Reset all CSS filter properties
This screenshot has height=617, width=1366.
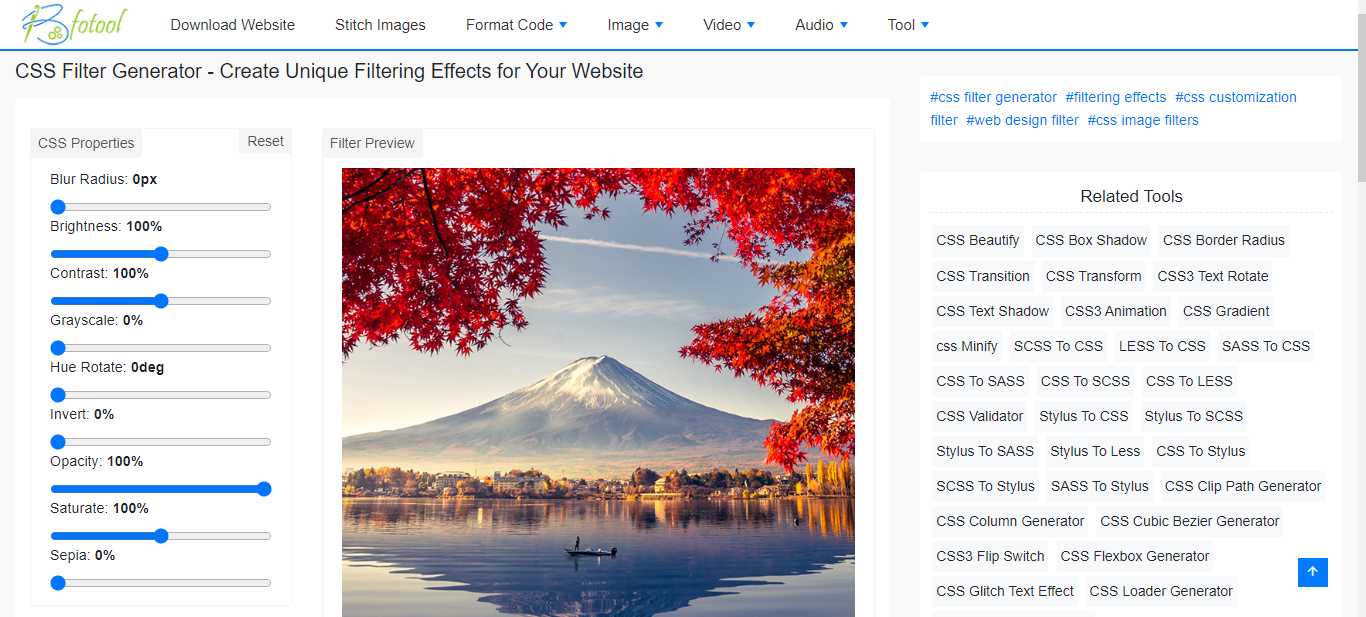coord(264,141)
